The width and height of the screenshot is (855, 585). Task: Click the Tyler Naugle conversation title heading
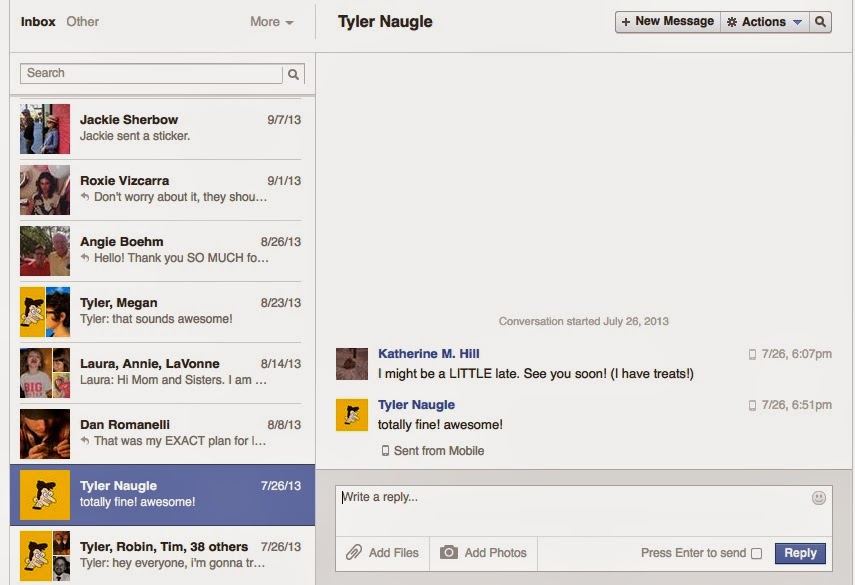click(385, 22)
